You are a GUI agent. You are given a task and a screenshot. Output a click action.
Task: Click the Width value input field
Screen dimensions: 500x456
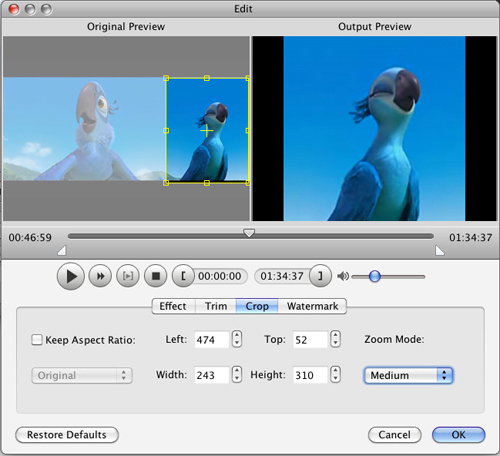coord(212,375)
